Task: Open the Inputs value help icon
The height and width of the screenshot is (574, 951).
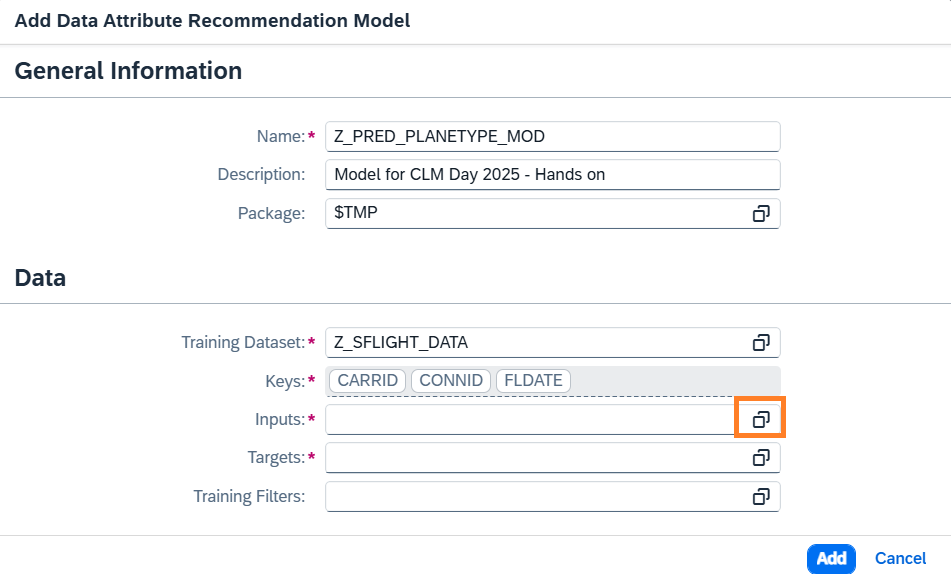Action: [x=761, y=420]
